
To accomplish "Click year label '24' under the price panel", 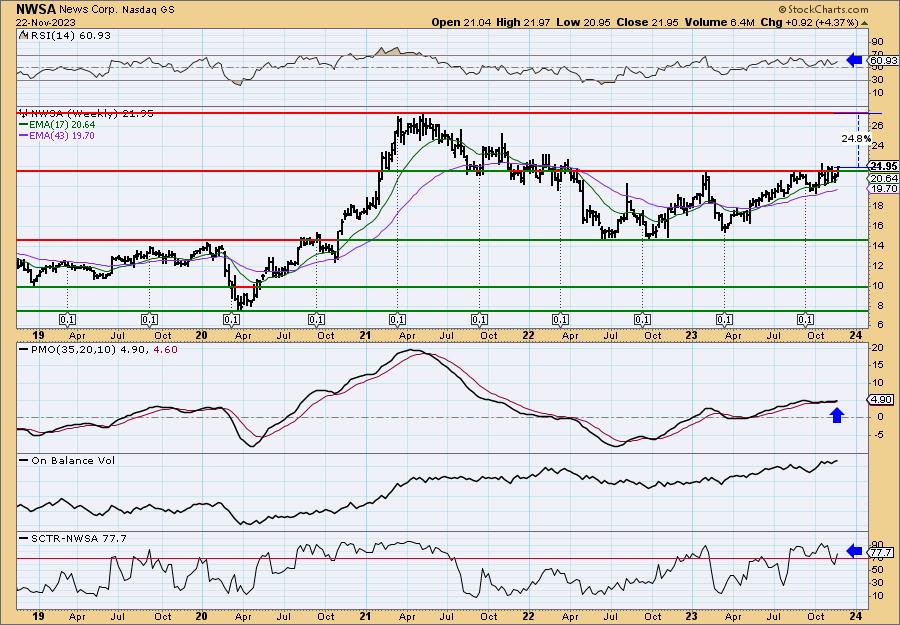I will (855, 335).
